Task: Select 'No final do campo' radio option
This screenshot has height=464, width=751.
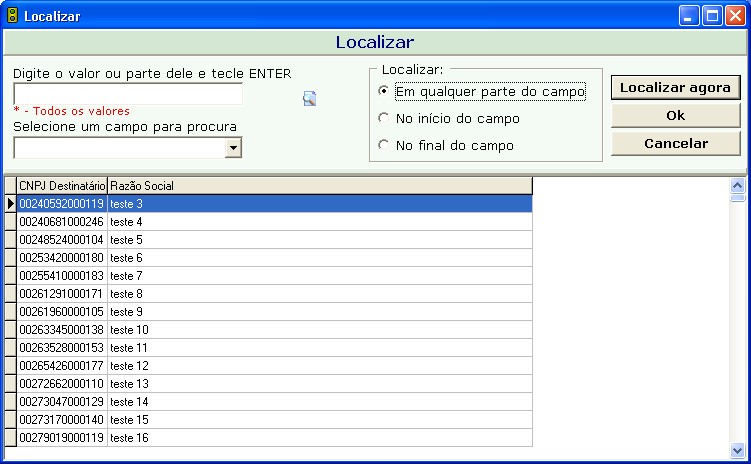Action: [383, 145]
